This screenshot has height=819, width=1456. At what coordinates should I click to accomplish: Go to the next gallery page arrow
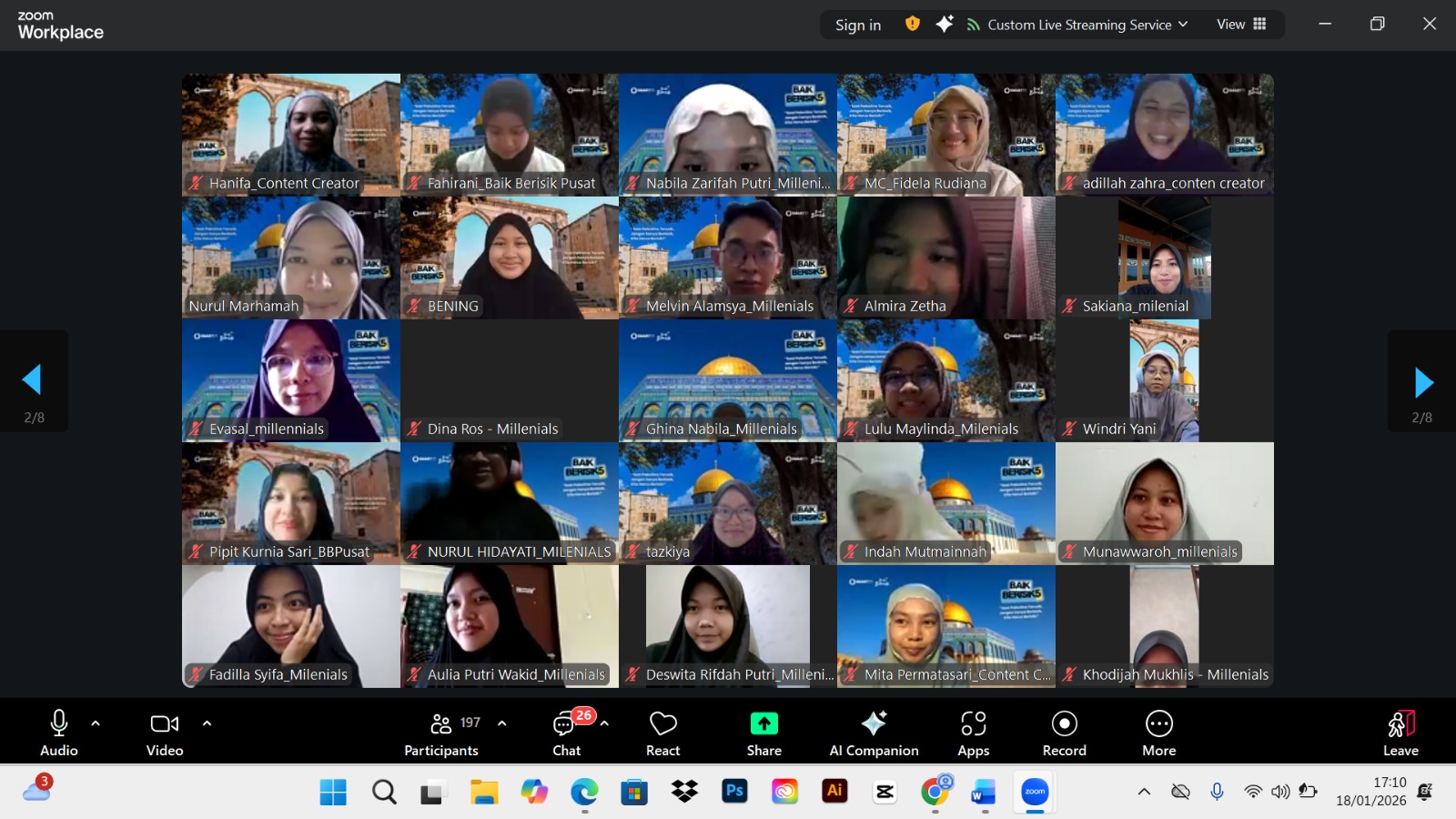(1421, 380)
